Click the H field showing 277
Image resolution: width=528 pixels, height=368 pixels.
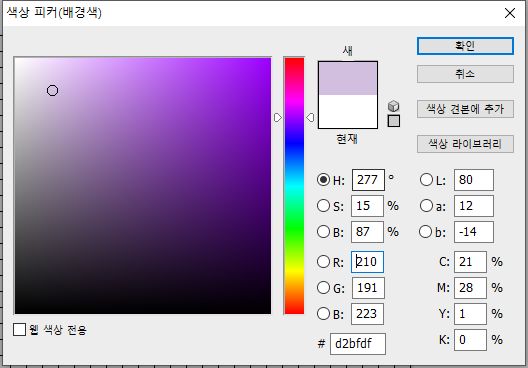pyautogui.click(x=368, y=180)
